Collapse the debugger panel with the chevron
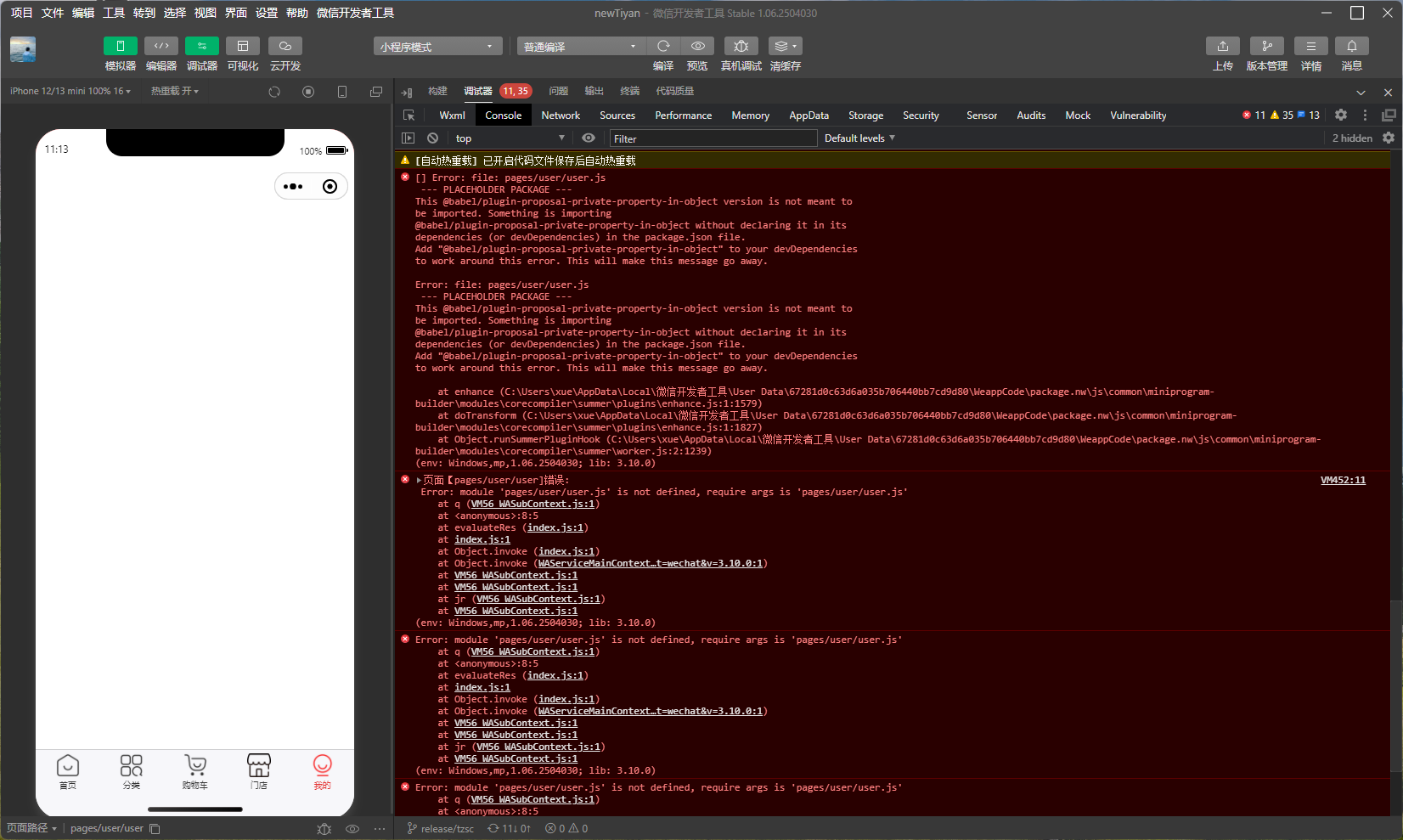The image size is (1403, 840). (x=1361, y=92)
